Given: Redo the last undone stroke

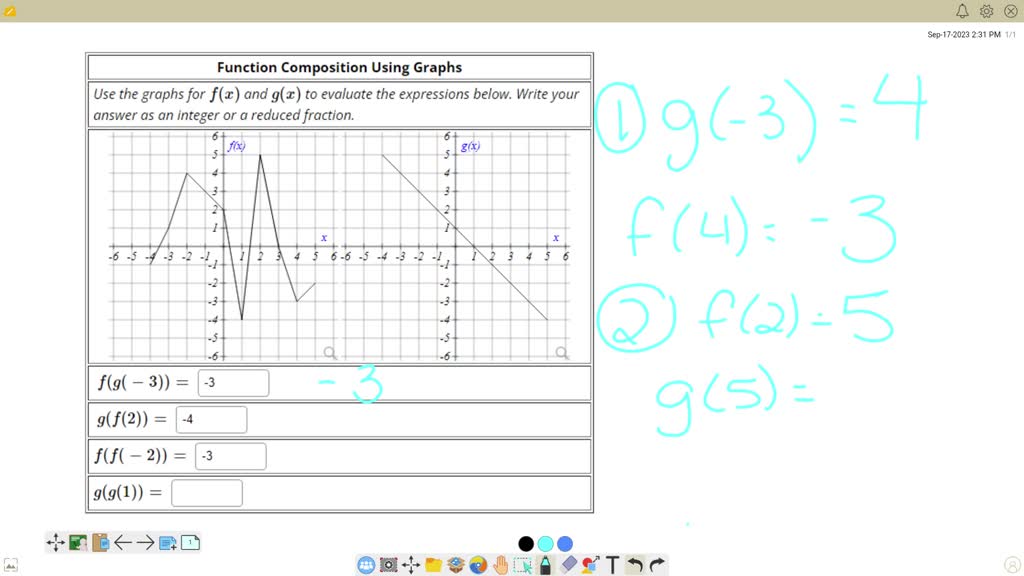Looking at the screenshot, I should pos(658,565).
